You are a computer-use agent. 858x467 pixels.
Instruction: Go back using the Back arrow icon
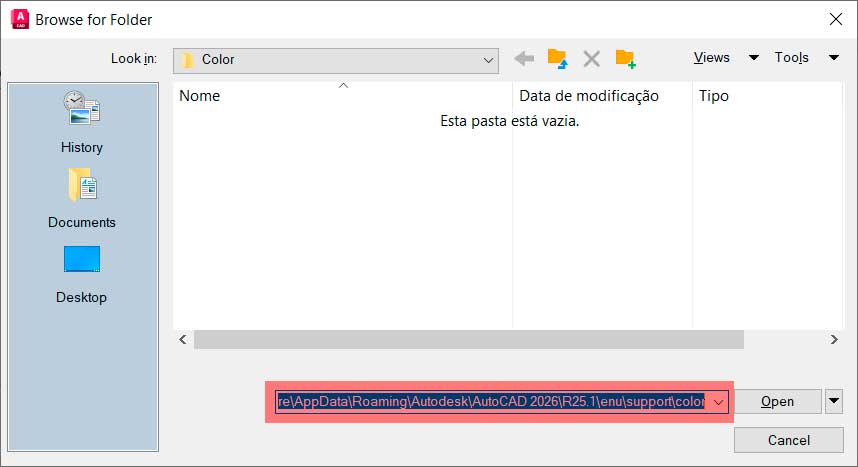(524, 58)
